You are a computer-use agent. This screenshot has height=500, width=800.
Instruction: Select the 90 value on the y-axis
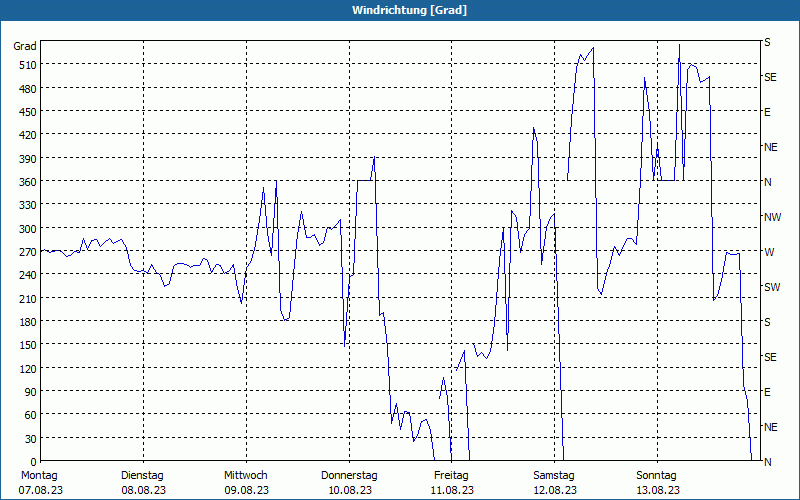pos(31,392)
